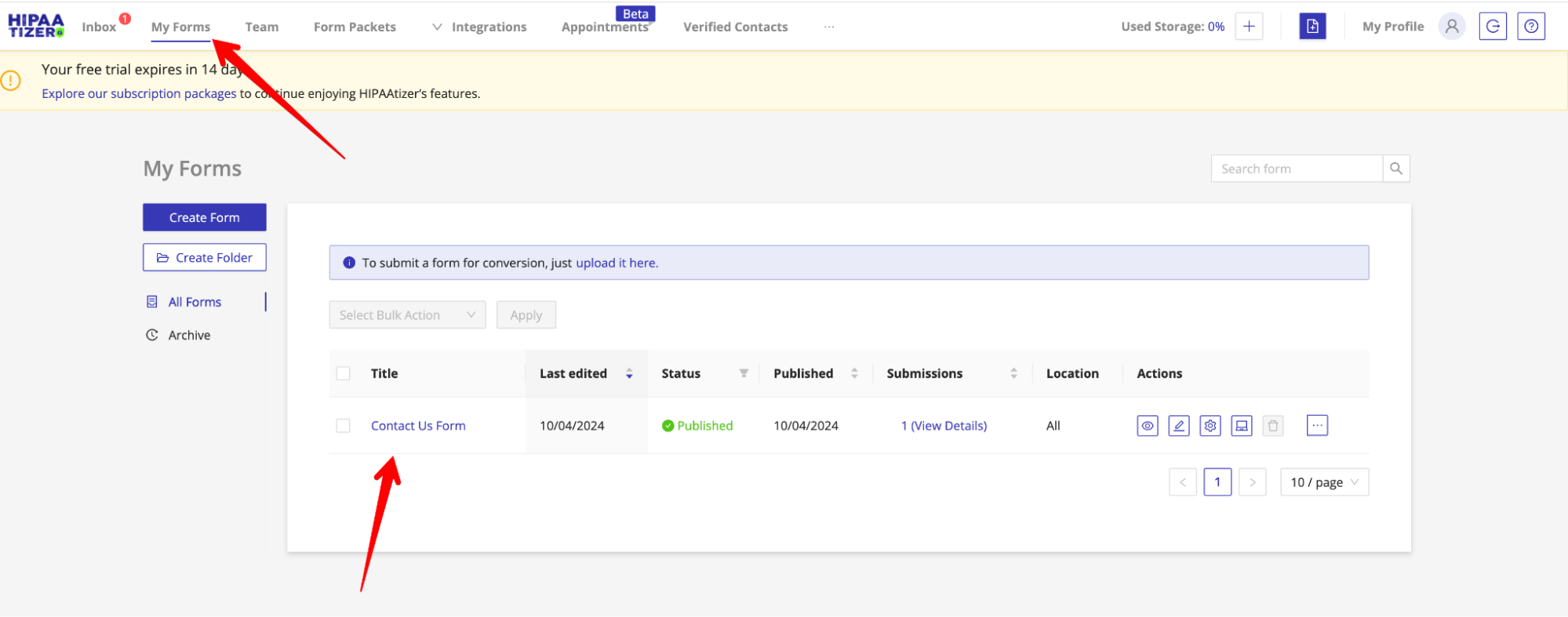
Task: Click the laptop icon in Actions column
Action: point(1241,426)
